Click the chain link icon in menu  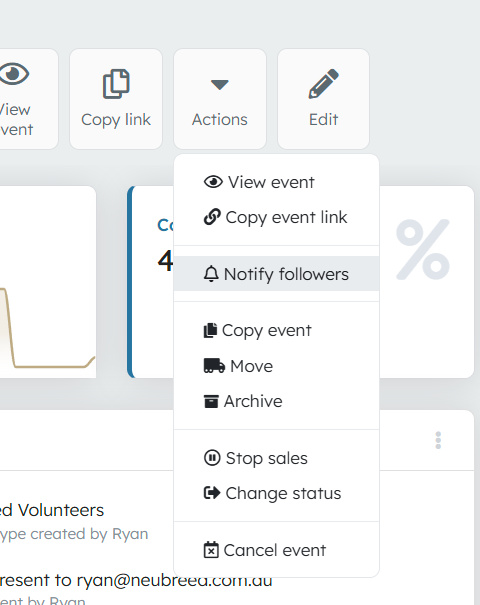point(212,217)
